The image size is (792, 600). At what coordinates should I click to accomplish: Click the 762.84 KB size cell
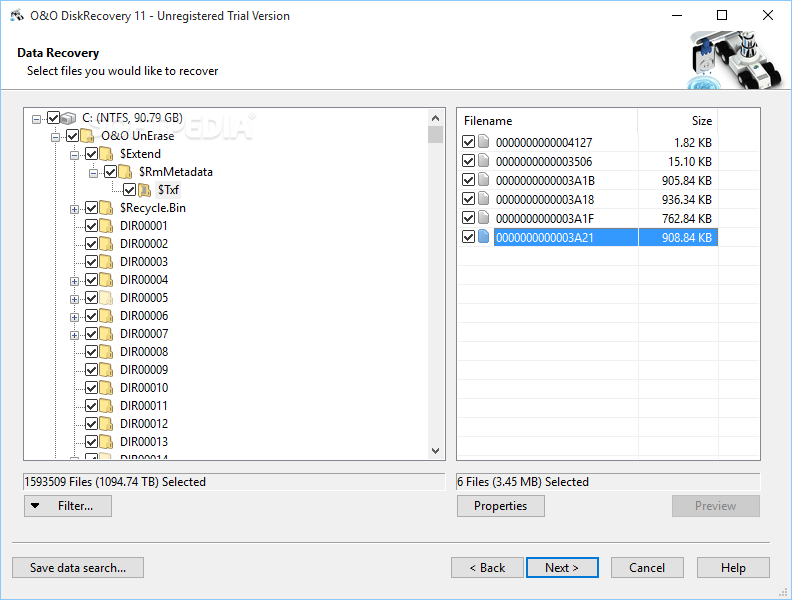point(678,219)
